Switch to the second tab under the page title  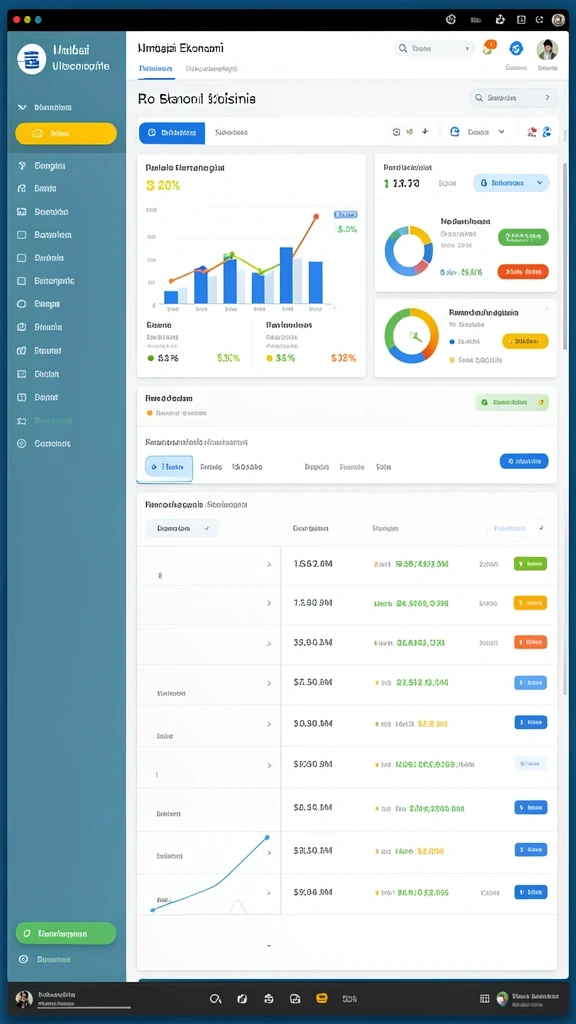[x=212, y=68]
